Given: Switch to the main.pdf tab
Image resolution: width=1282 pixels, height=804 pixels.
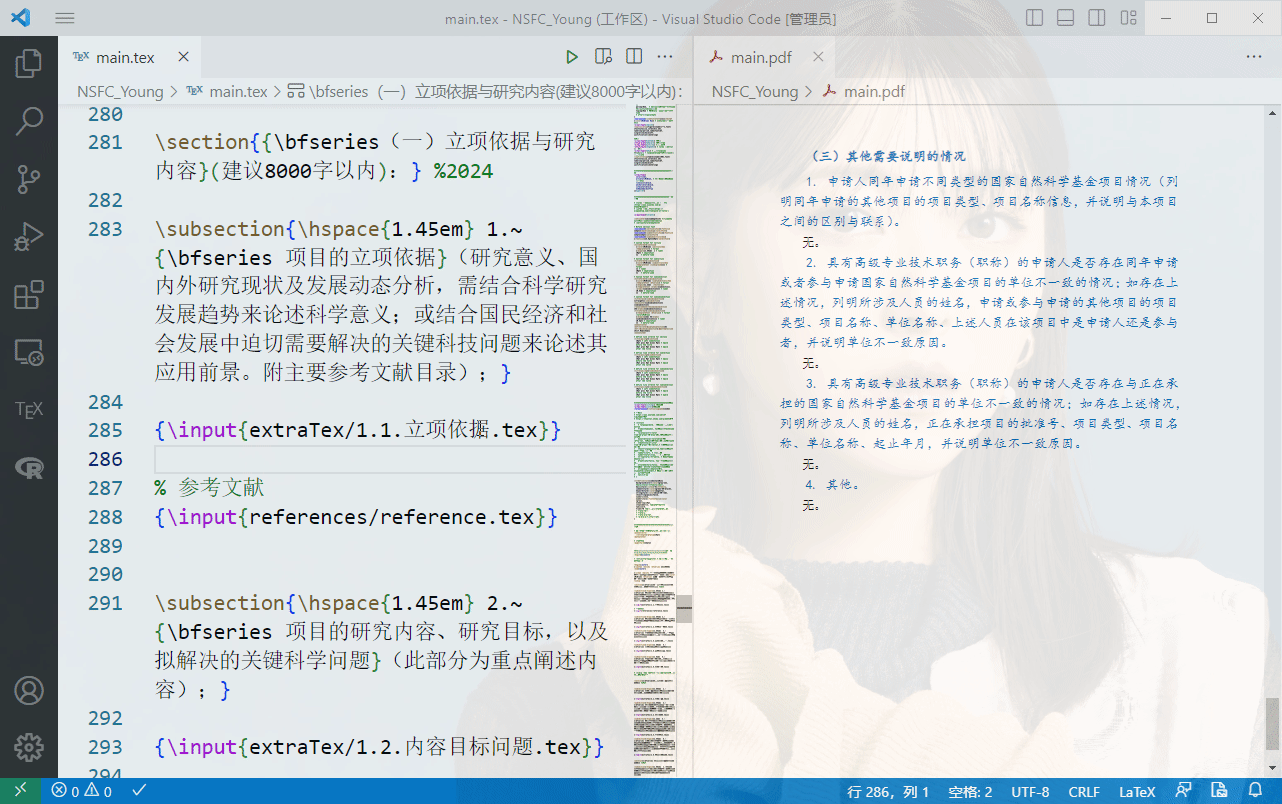Looking at the screenshot, I should click(760, 57).
